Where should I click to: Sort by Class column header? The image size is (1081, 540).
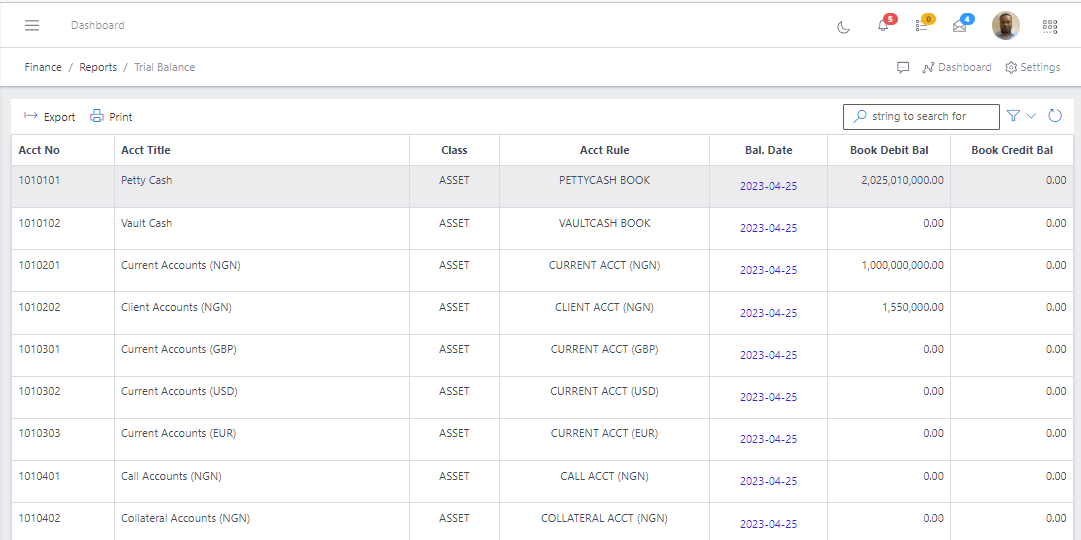point(454,150)
